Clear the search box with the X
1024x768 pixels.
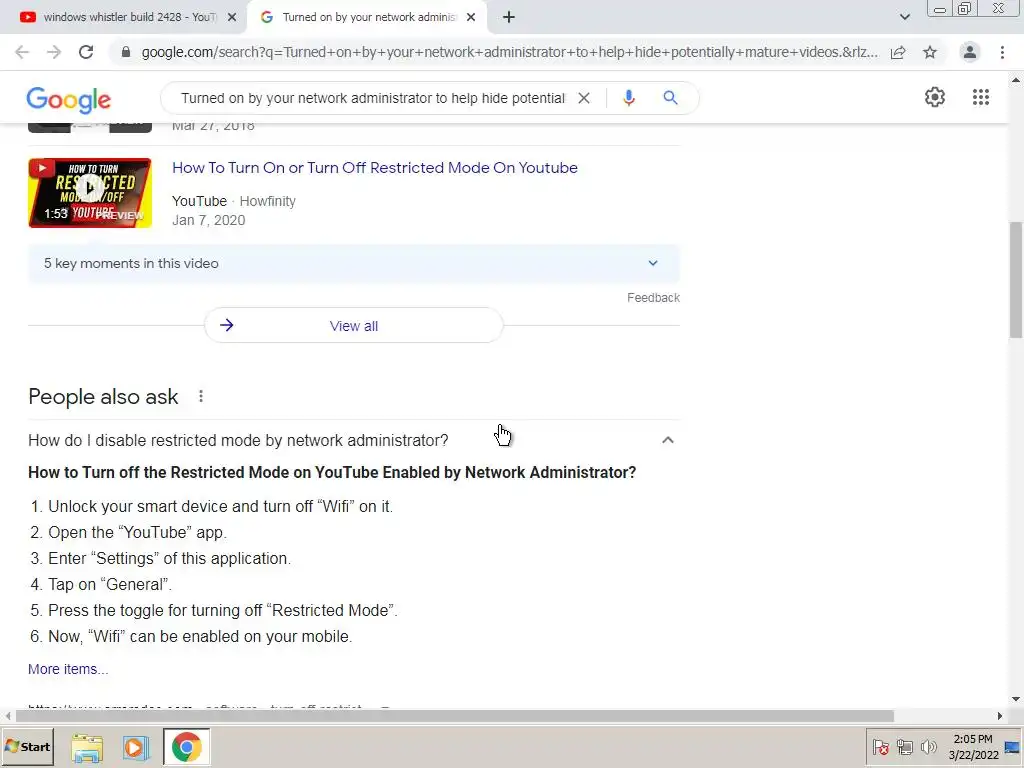point(584,98)
